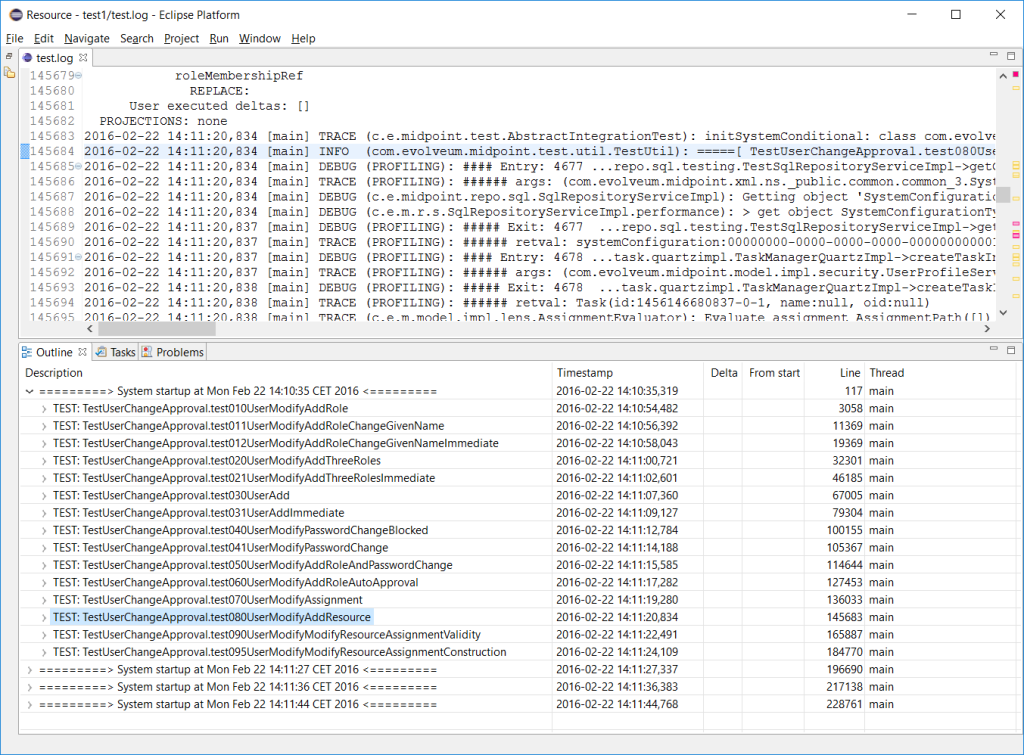Screen dimensions: 1024x755
Task: Collapse the first System startup tree node
Action: click(x=31, y=391)
